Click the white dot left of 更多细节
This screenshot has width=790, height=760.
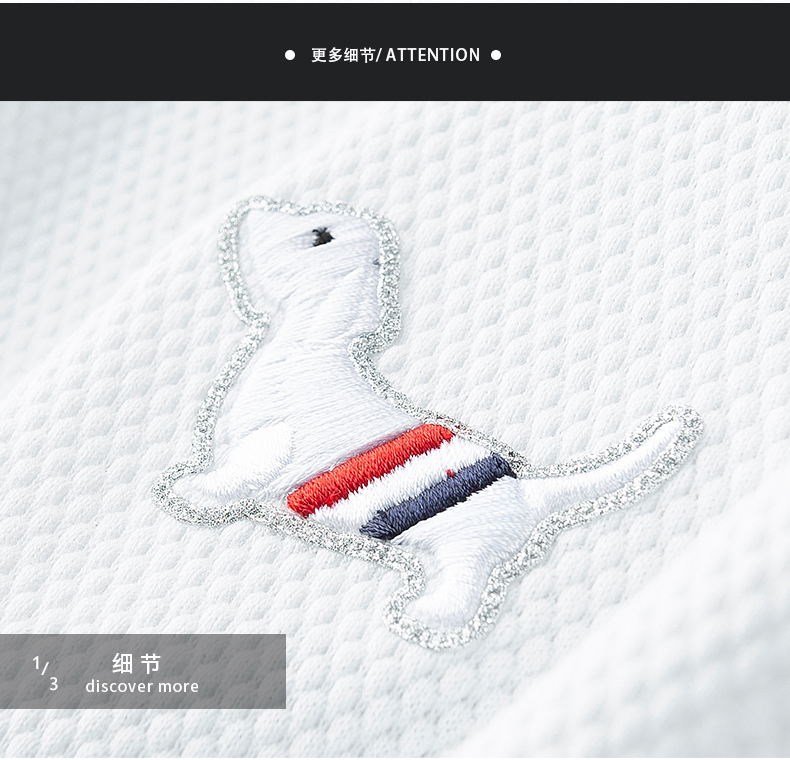(x=290, y=55)
